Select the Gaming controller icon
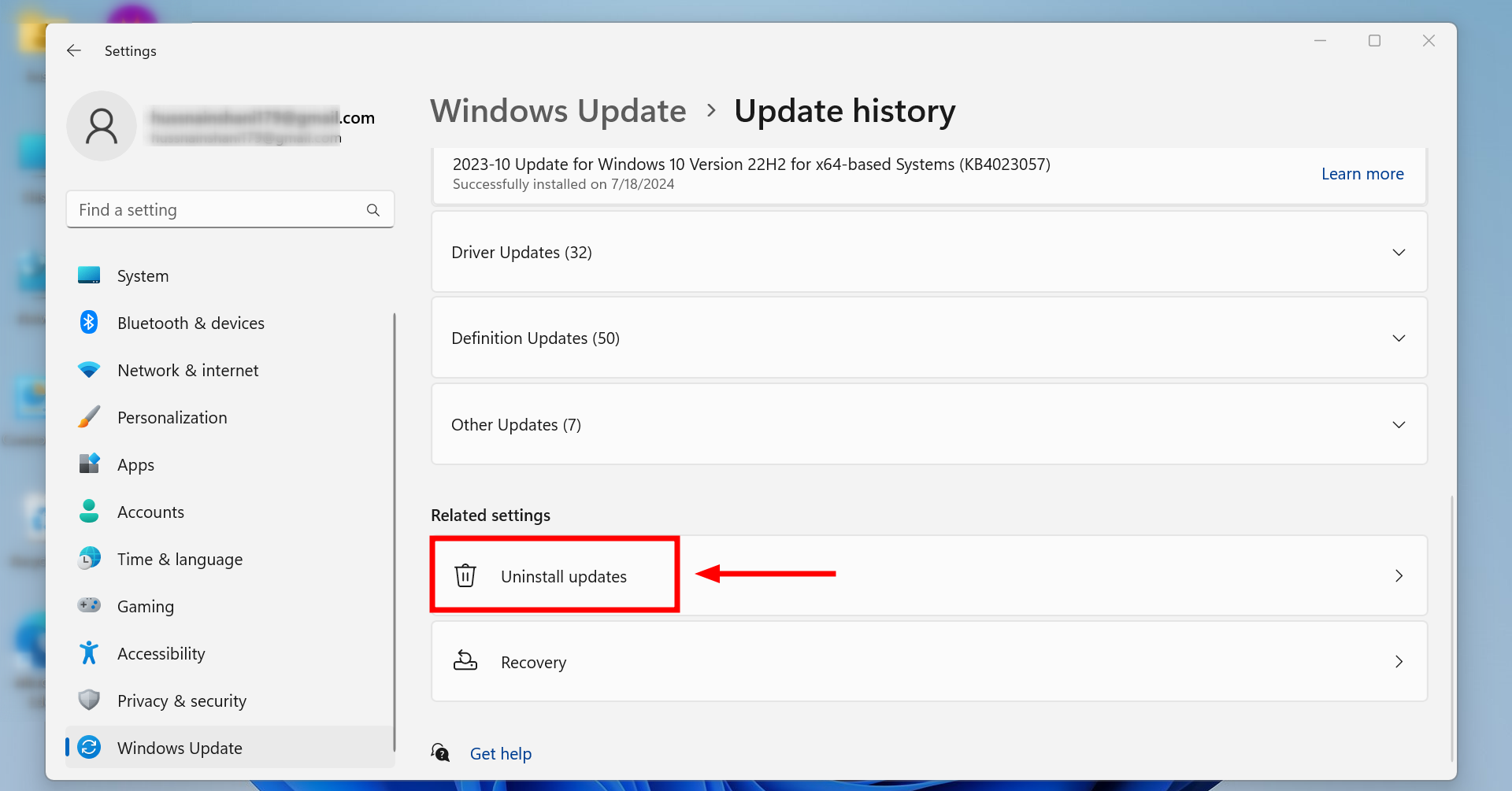Image resolution: width=1512 pixels, height=791 pixels. click(x=89, y=606)
